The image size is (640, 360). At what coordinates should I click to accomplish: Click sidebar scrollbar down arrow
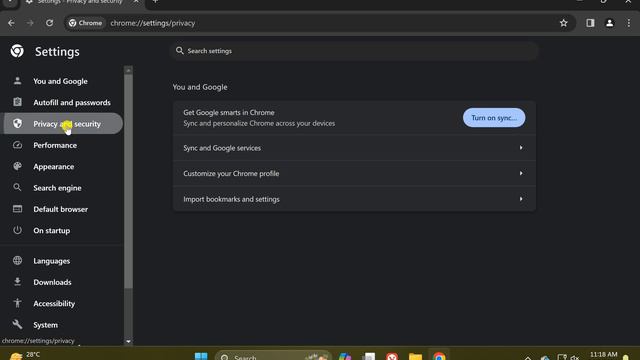tap(128, 341)
